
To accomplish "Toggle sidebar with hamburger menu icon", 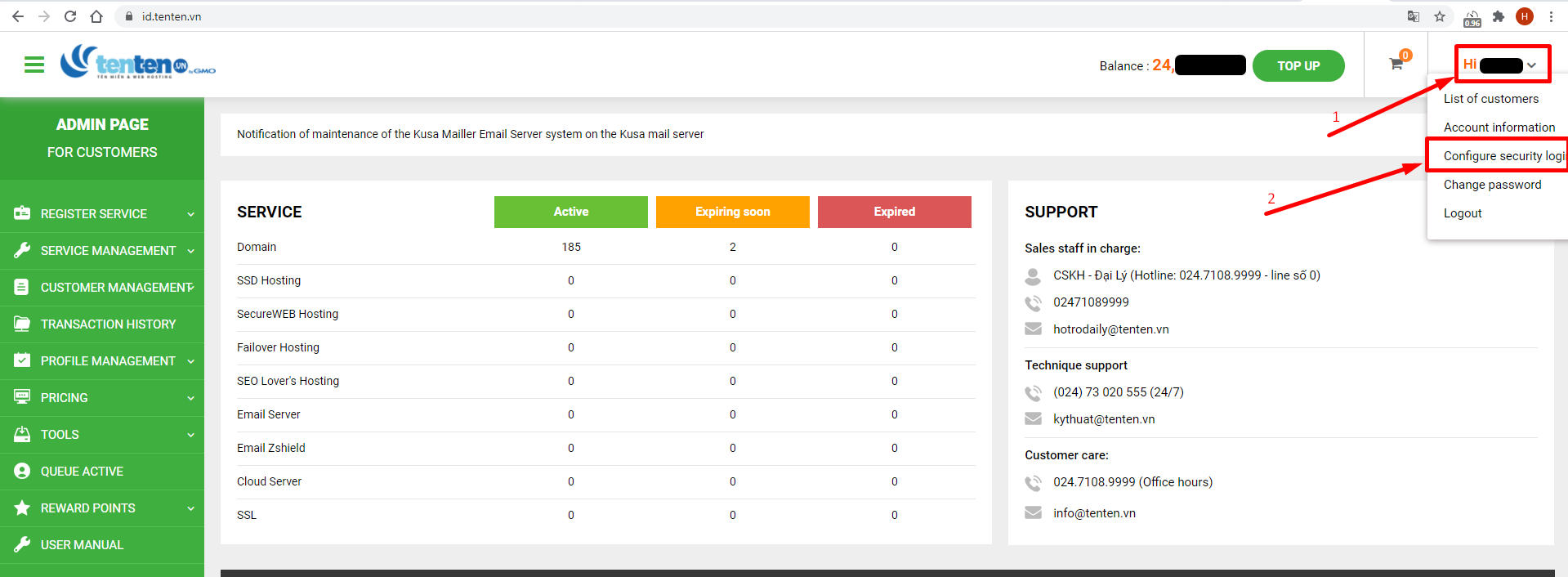I will (34, 65).
